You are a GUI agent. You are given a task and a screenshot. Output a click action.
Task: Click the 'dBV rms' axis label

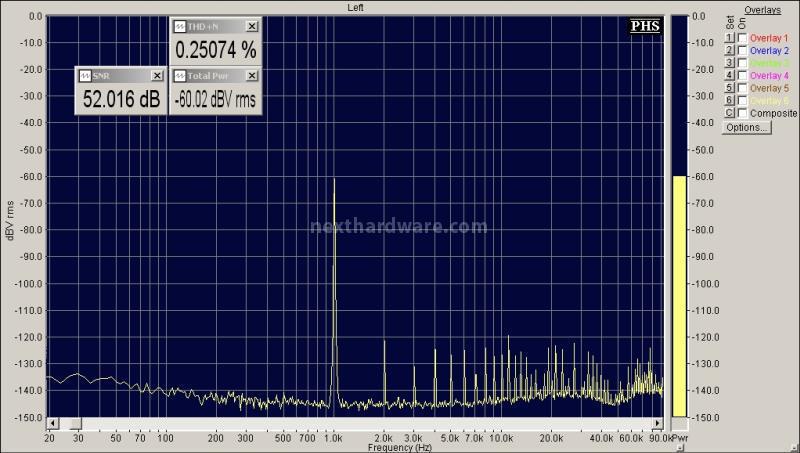click(10, 220)
